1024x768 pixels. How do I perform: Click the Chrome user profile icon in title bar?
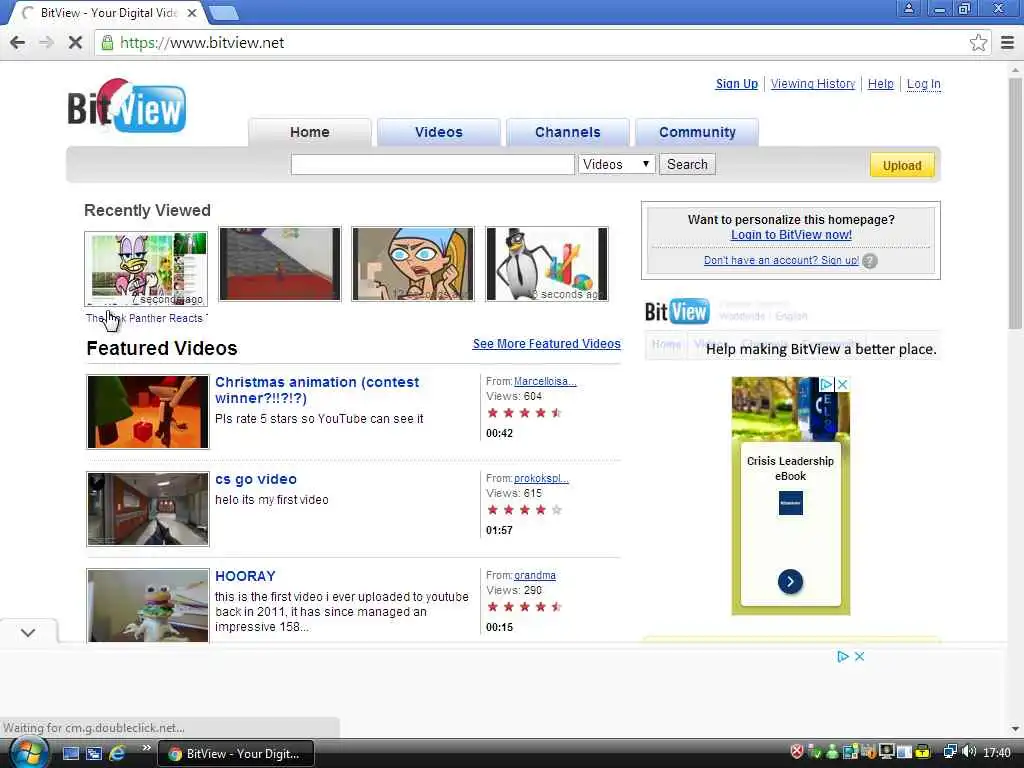tap(908, 8)
